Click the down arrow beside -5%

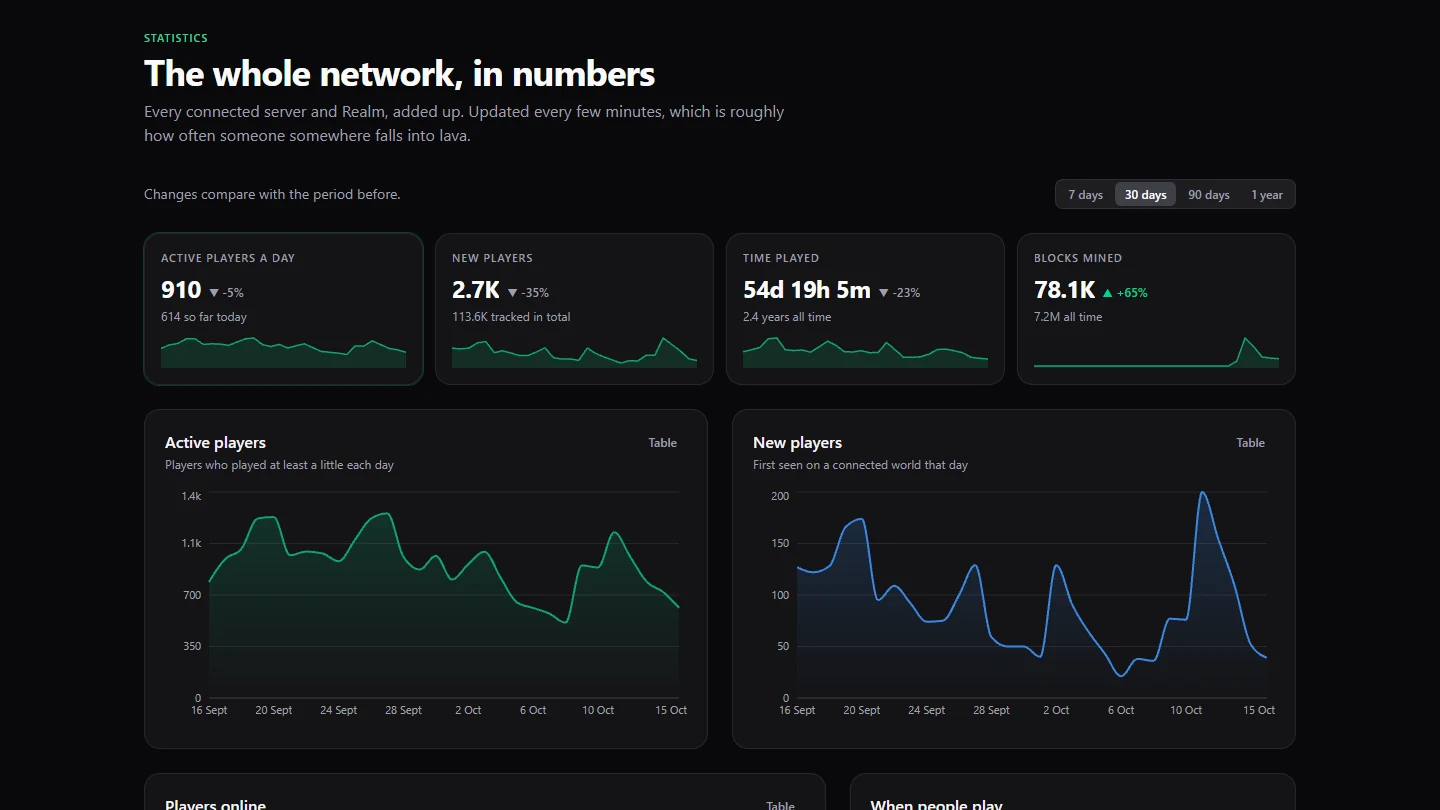point(214,293)
